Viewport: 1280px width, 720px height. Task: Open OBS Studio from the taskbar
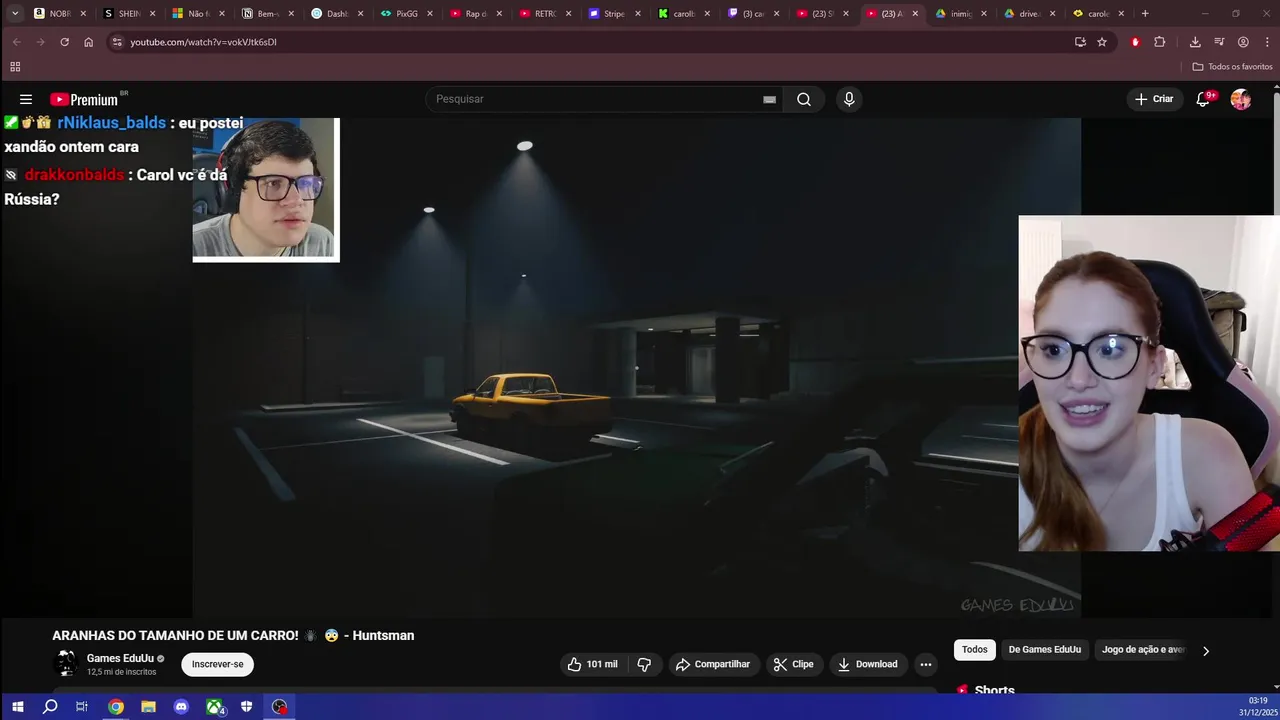pyautogui.click(x=280, y=707)
